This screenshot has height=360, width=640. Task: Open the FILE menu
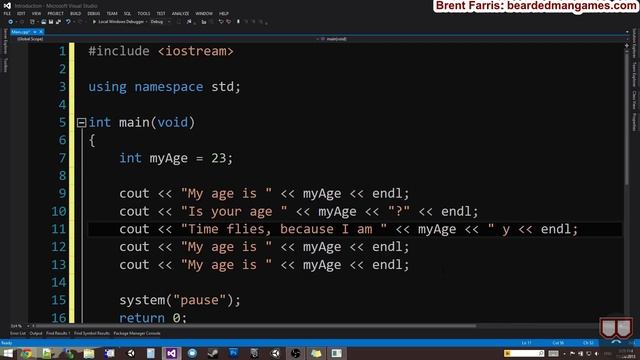click(7, 13)
